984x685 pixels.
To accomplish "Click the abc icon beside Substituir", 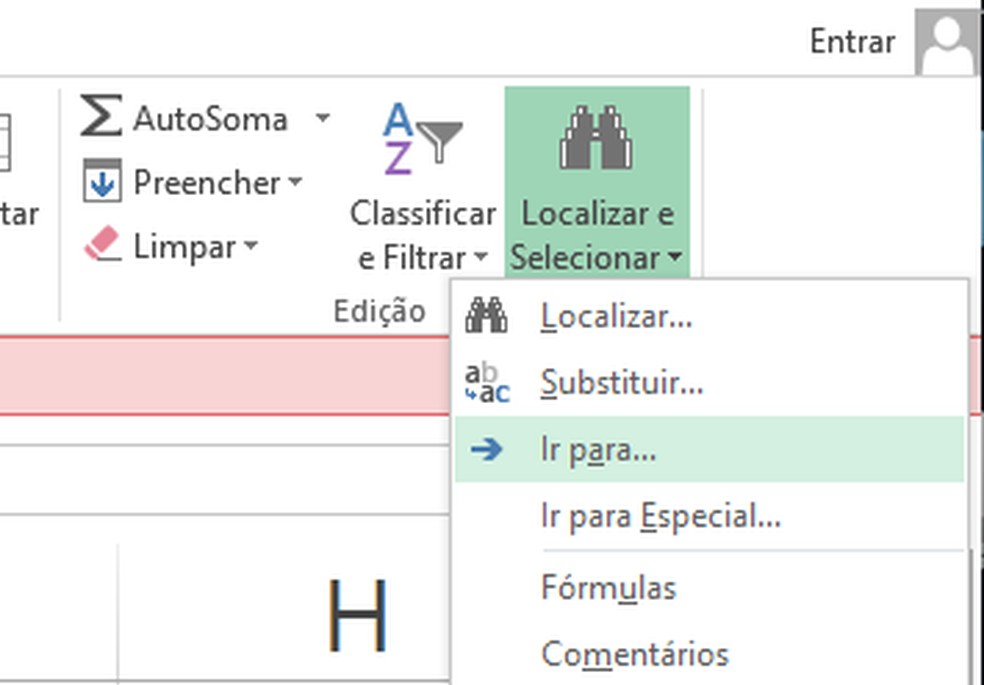I will [x=487, y=383].
